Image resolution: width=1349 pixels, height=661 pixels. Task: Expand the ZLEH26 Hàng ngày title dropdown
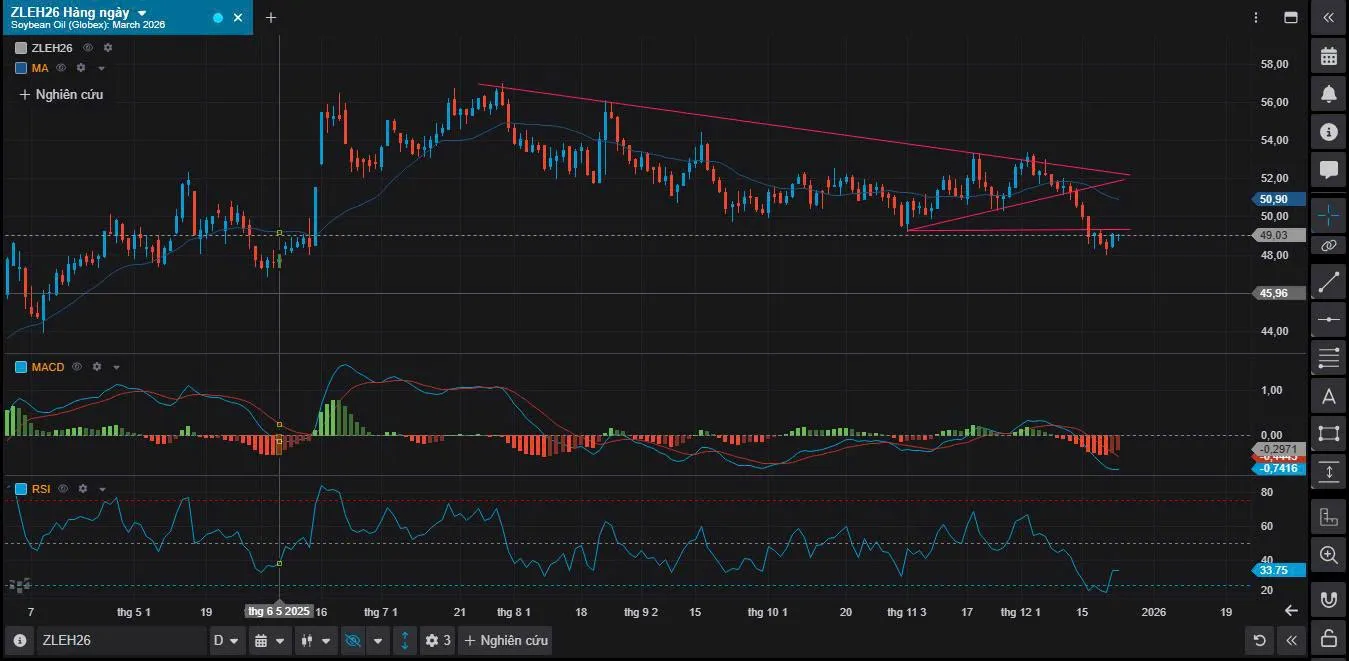click(142, 12)
